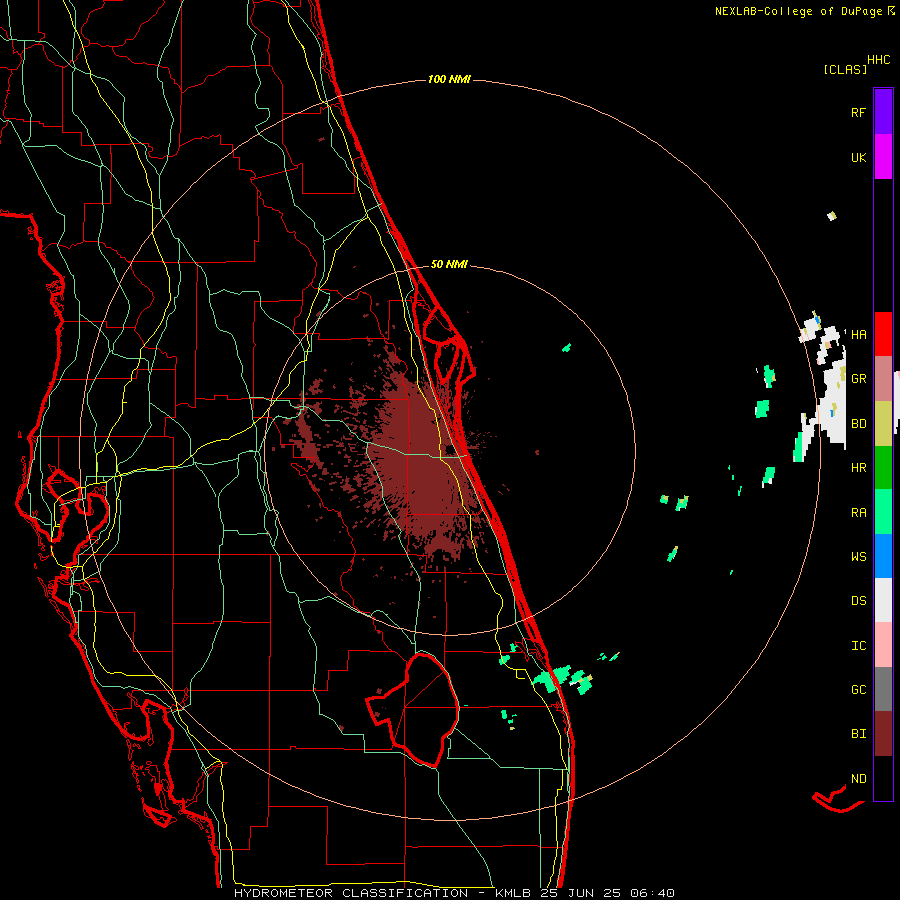Click the 'HA' legend label
Viewport: 900px width, 900px height.
[x=858, y=335]
